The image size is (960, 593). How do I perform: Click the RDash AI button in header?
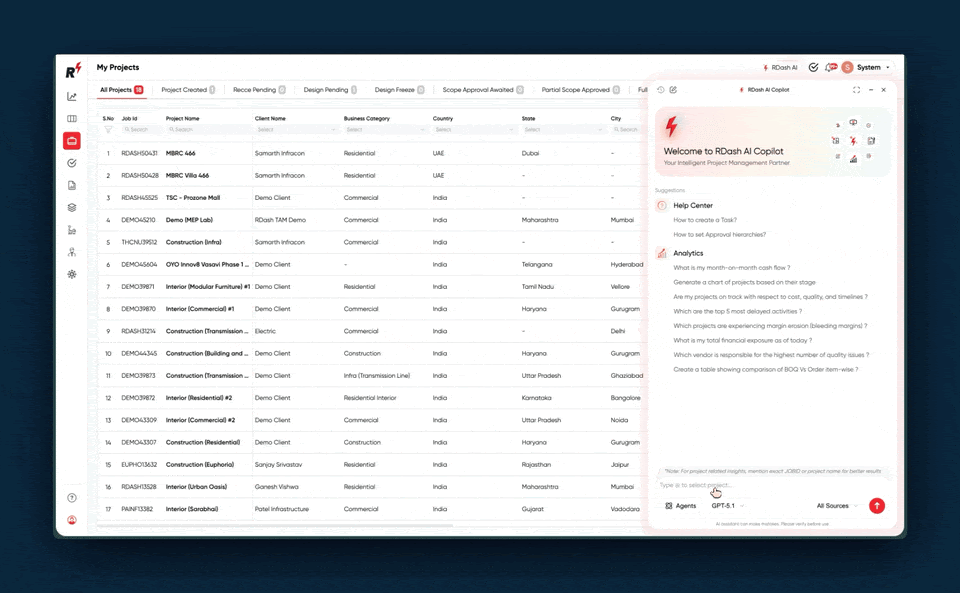[x=780, y=68]
